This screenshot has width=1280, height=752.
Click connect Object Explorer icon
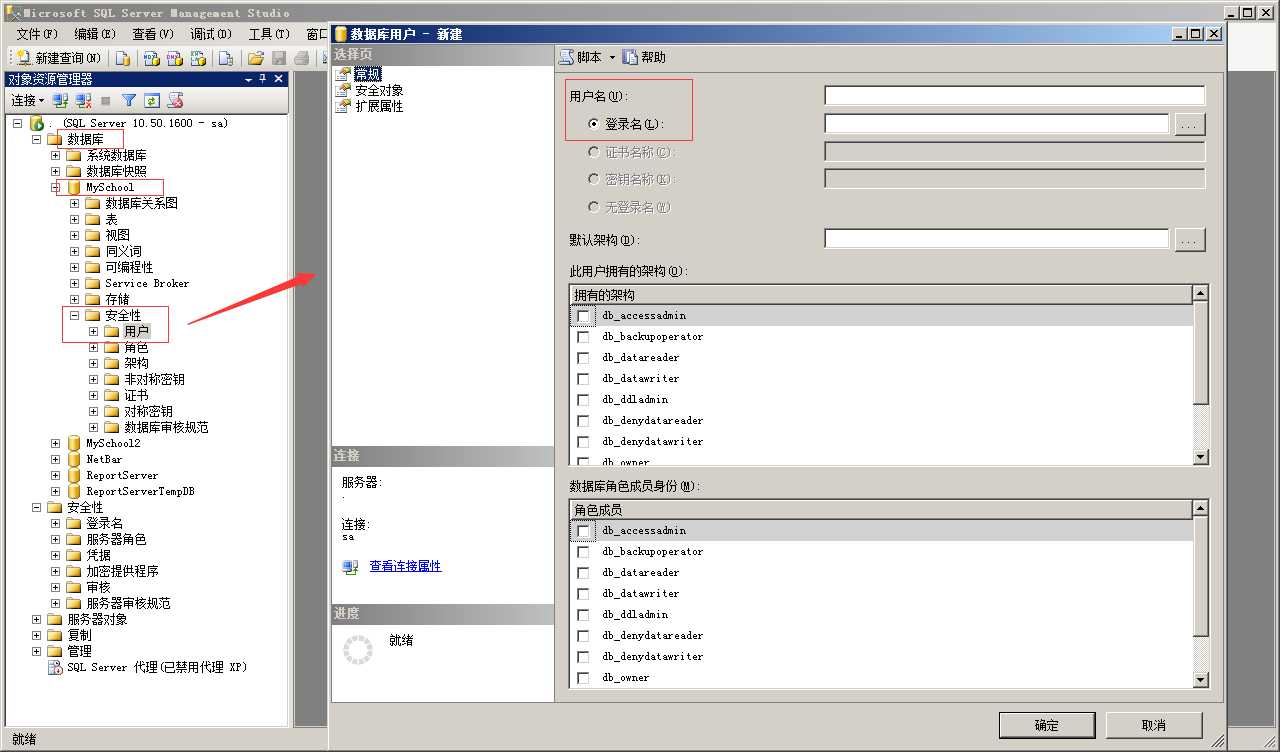61,101
